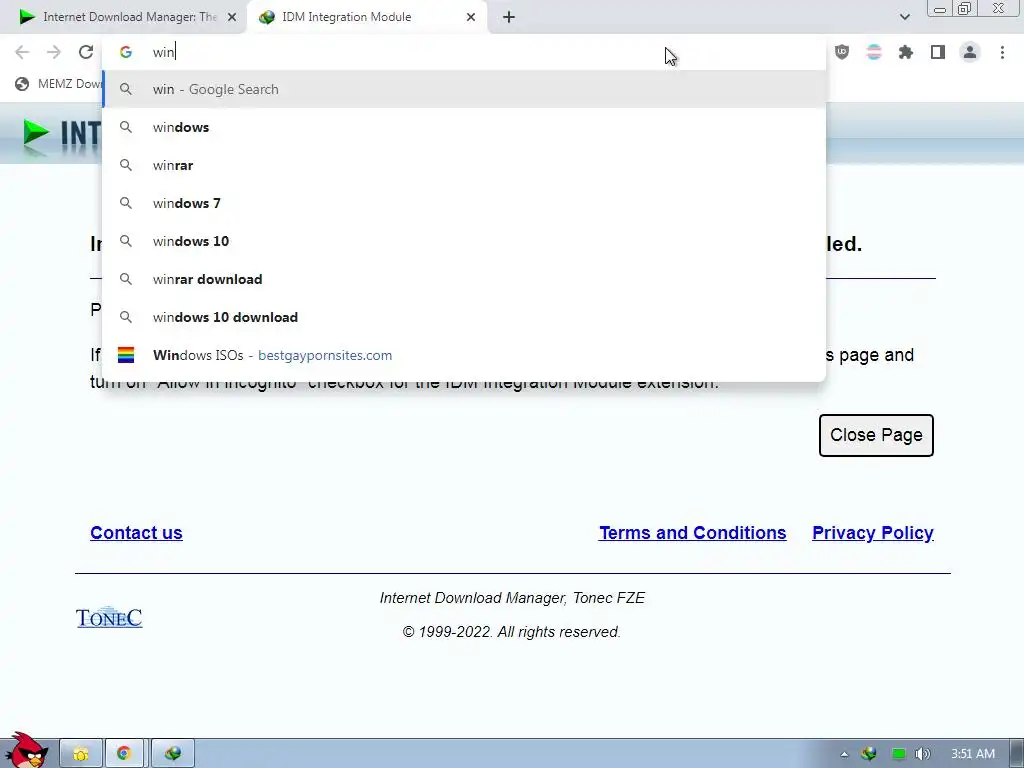Image resolution: width=1024 pixels, height=768 pixels.
Task: Open the Start menu bird icon
Action: click(26, 750)
